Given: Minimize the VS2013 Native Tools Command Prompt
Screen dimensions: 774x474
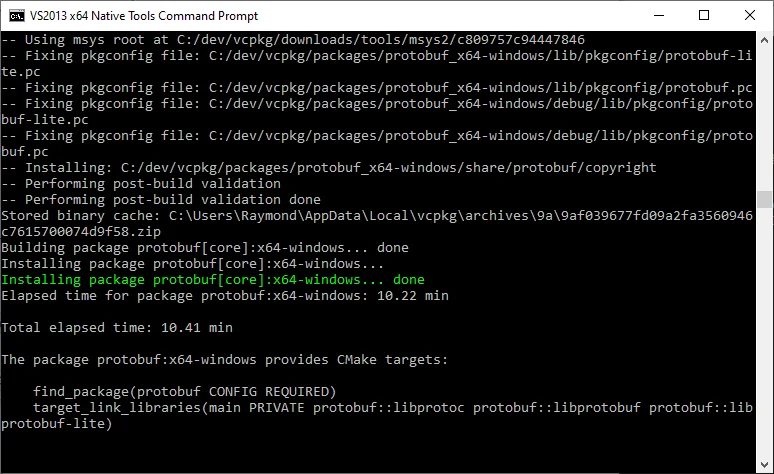Looking at the screenshot, I should 658,15.
